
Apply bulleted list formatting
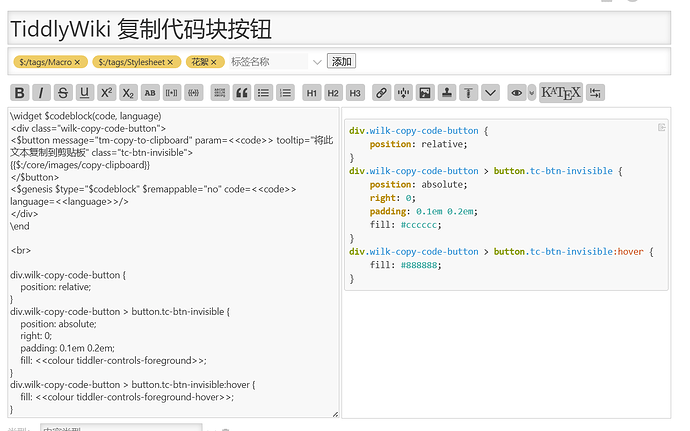263,93
